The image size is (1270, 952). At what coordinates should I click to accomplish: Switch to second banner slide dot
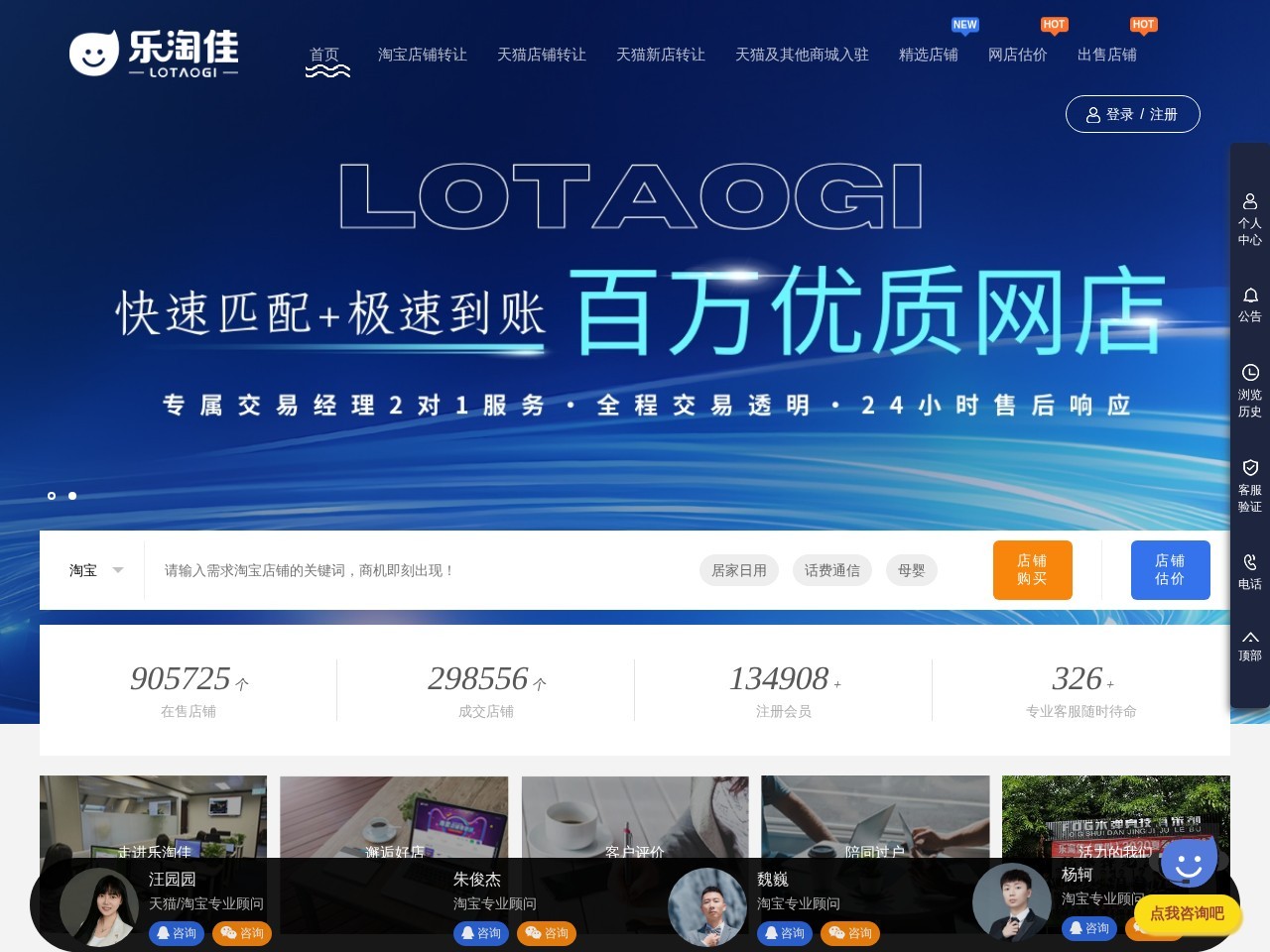(72, 496)
